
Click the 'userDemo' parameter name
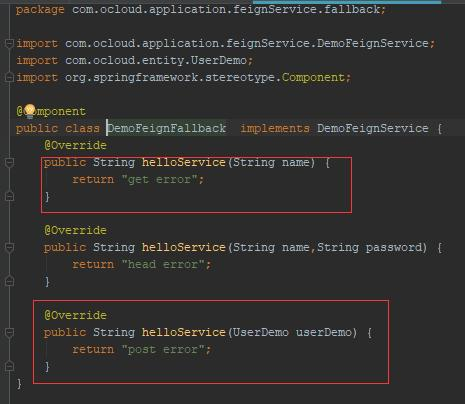coord(324,332)
